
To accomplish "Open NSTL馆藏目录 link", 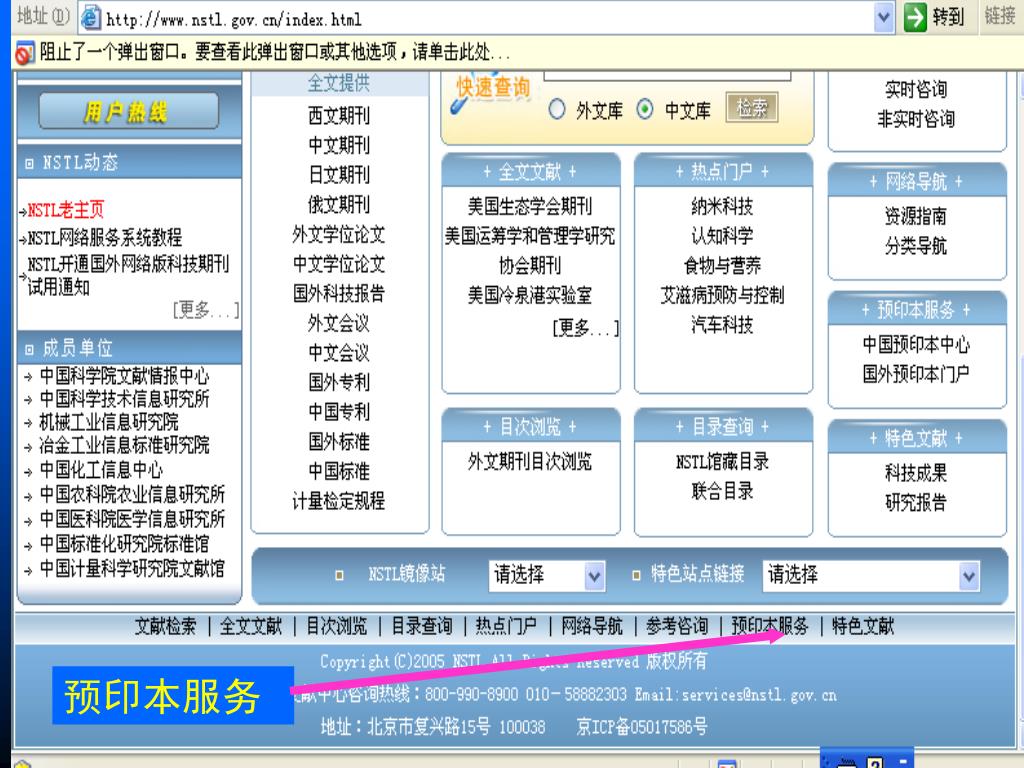I will coord(722,462).
